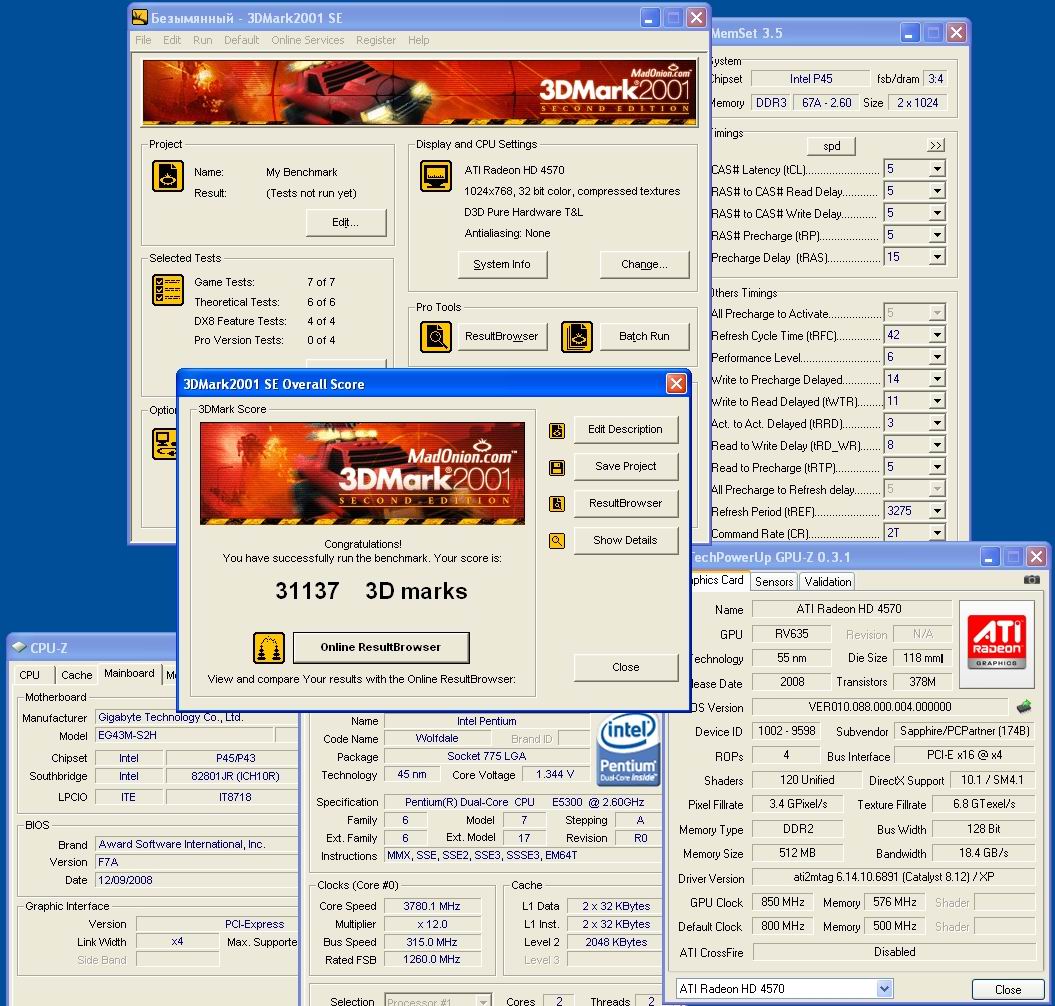The width and height of the screenshot is (1055, 1006).
Task: Click the 3DMark2001 title bar app icon
Action: click(x=139, y=17)
